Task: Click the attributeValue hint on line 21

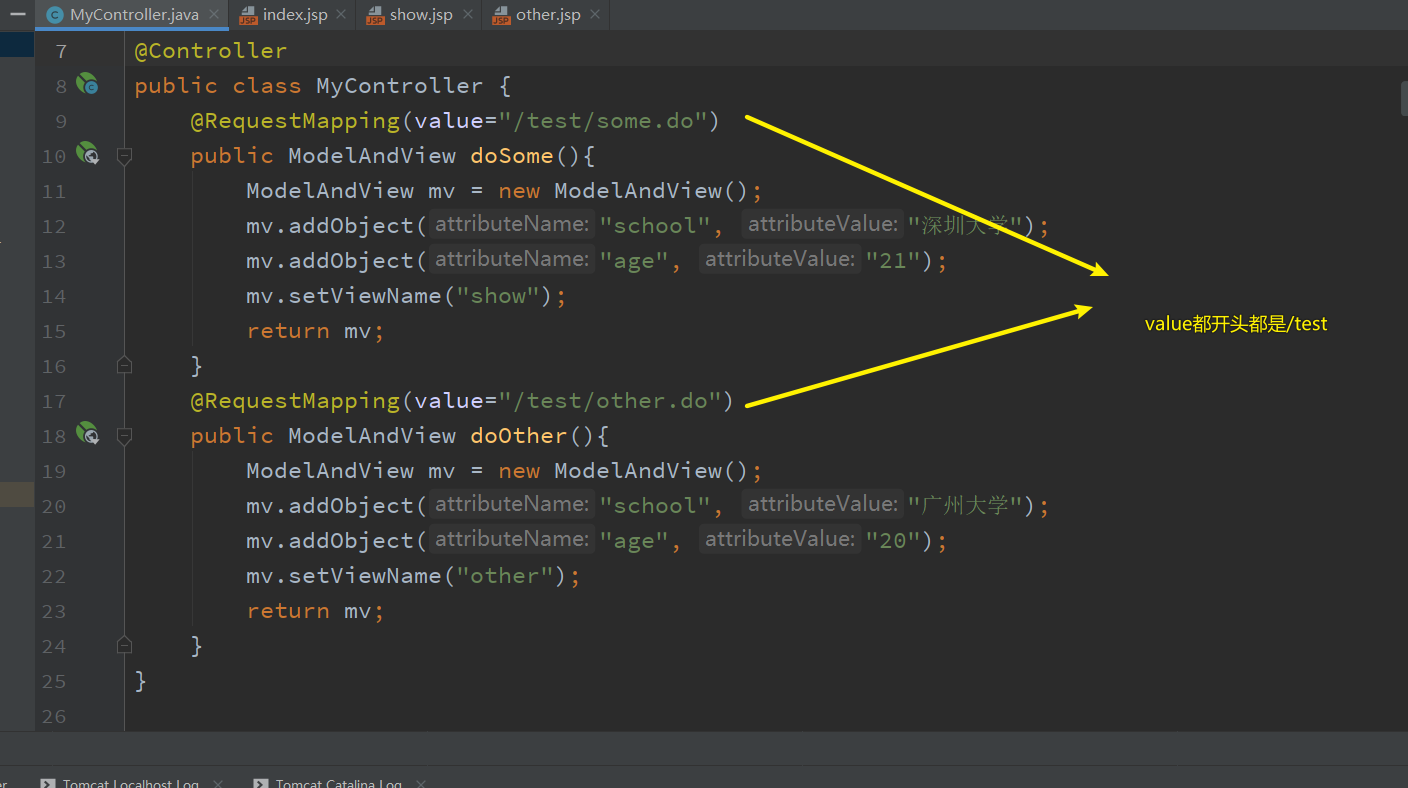Action: 779,540
